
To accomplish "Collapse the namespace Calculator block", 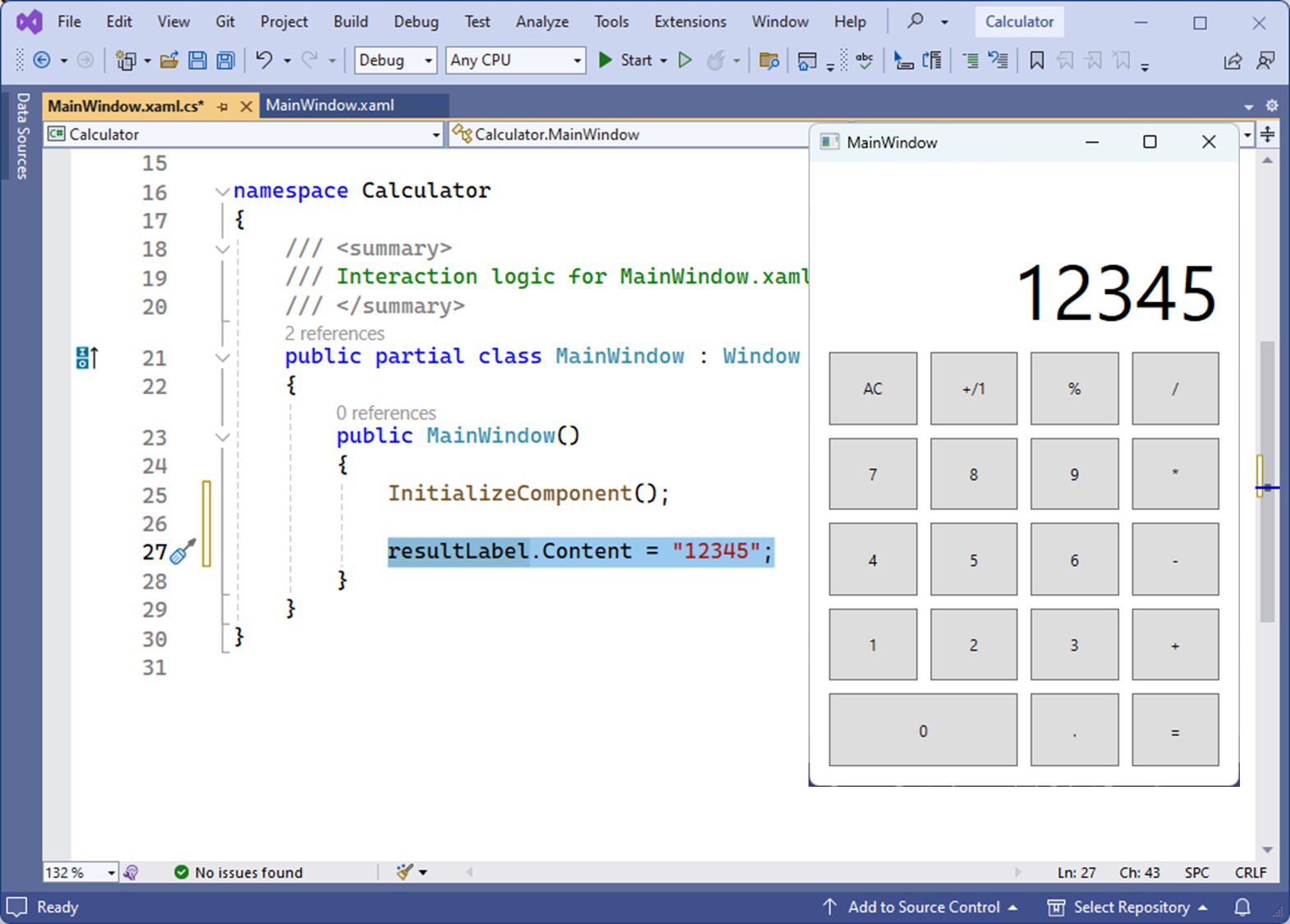I will pos(222,191).
